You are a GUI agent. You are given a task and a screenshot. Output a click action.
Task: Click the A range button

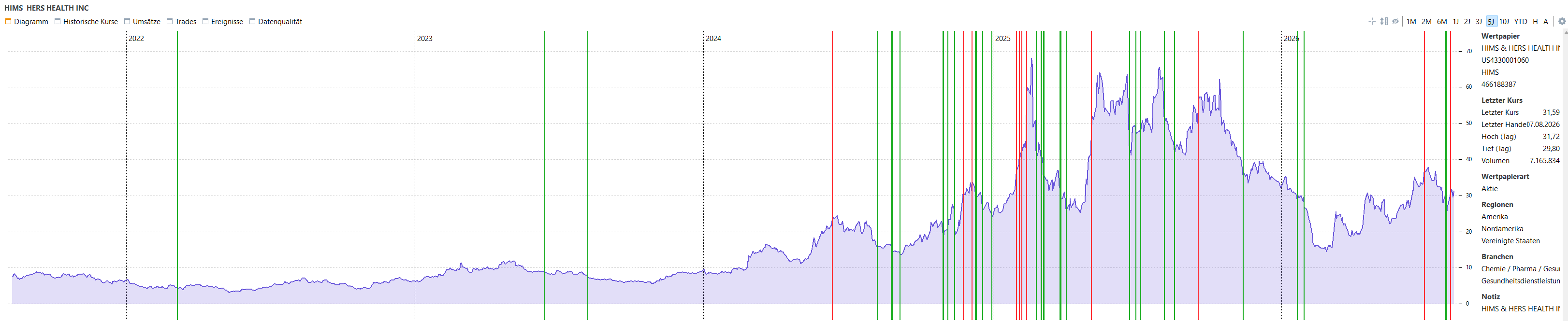point(1545,21)
